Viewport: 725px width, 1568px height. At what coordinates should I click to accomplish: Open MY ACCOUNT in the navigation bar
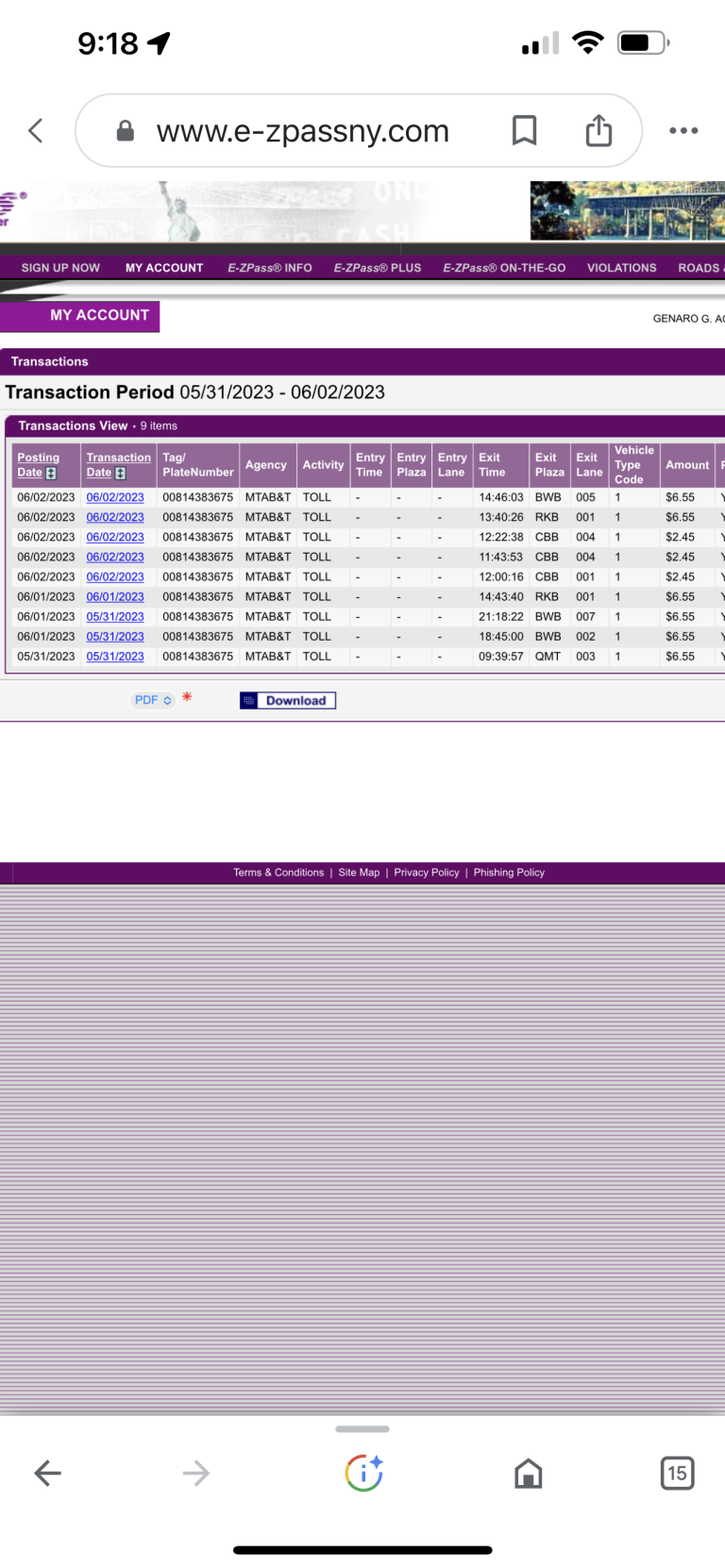pyautogui.click(x=164, y=268)
